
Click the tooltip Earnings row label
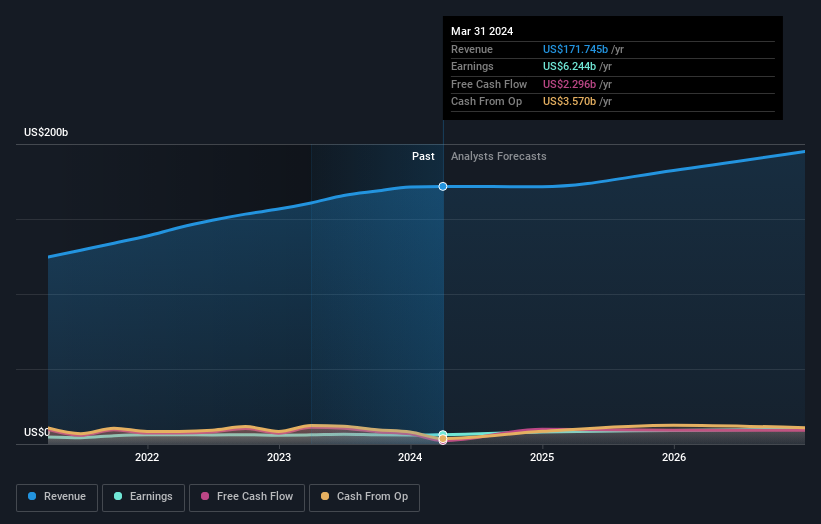tap(472, 66)
